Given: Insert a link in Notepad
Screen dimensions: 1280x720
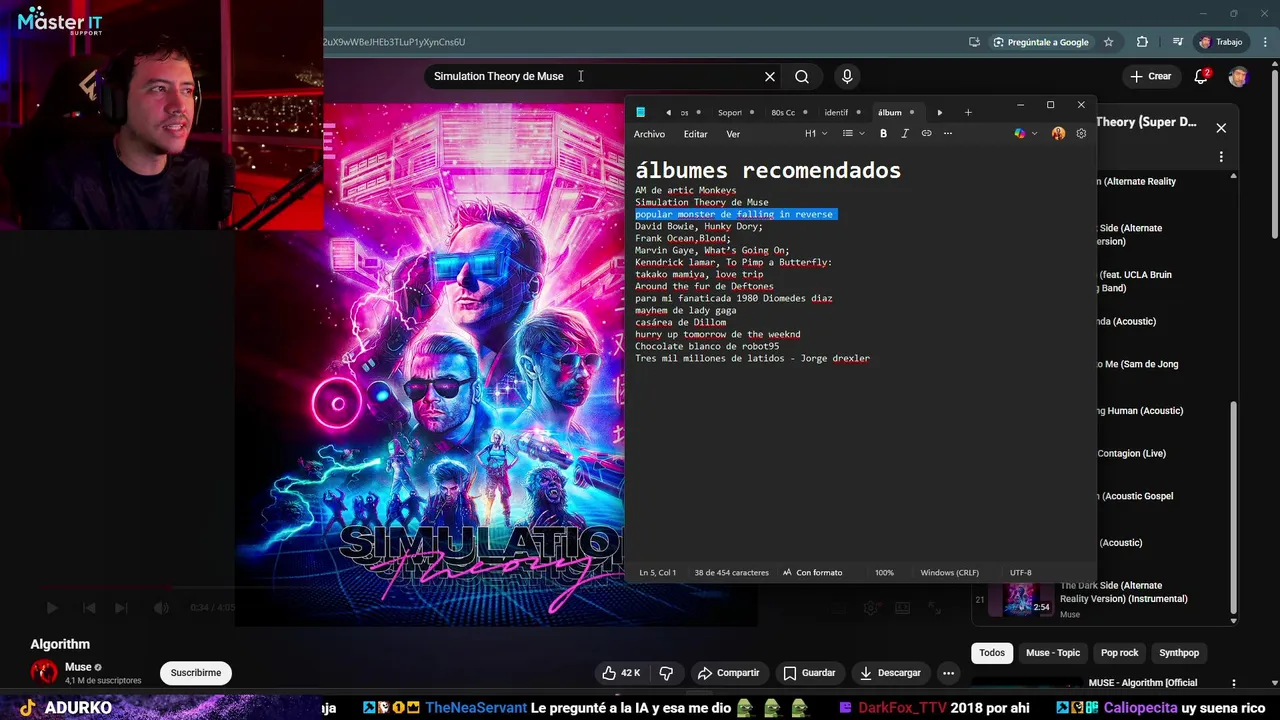Looking at the screenshot, I should point(926,134).
